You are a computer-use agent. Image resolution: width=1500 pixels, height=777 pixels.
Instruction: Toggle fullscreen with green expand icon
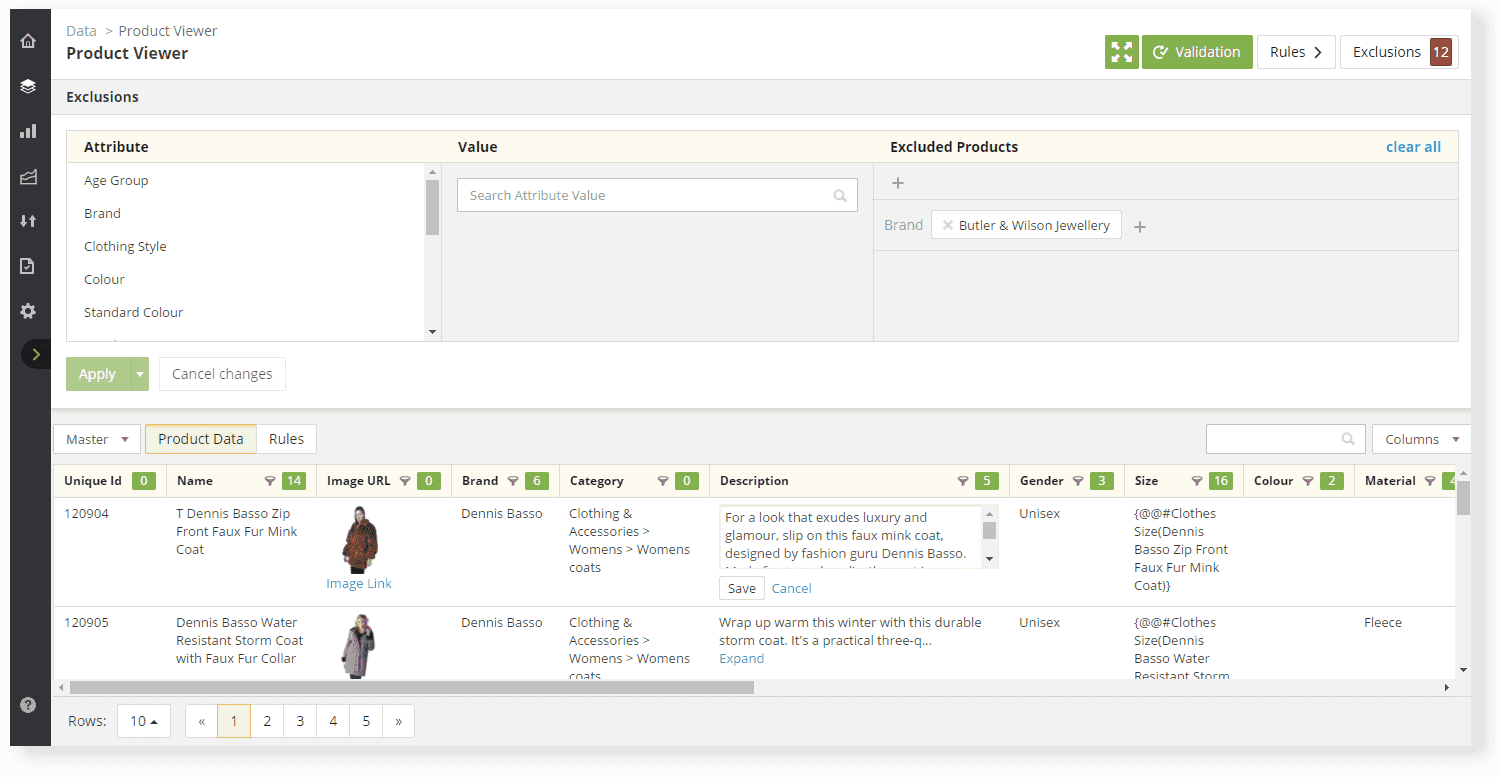[x=1122, y=52]
